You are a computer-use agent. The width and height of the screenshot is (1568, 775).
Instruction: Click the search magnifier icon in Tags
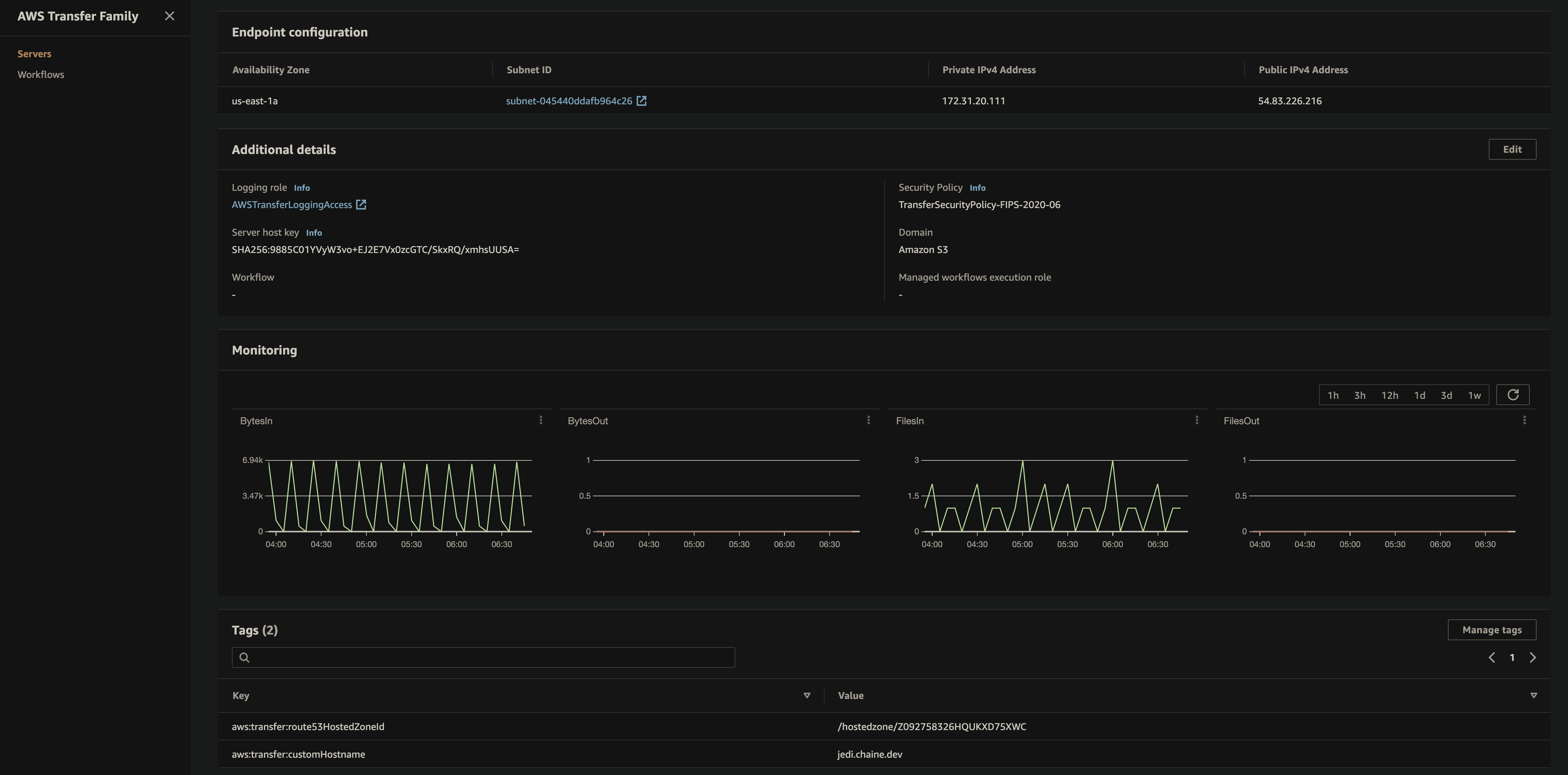coord(245,657)
